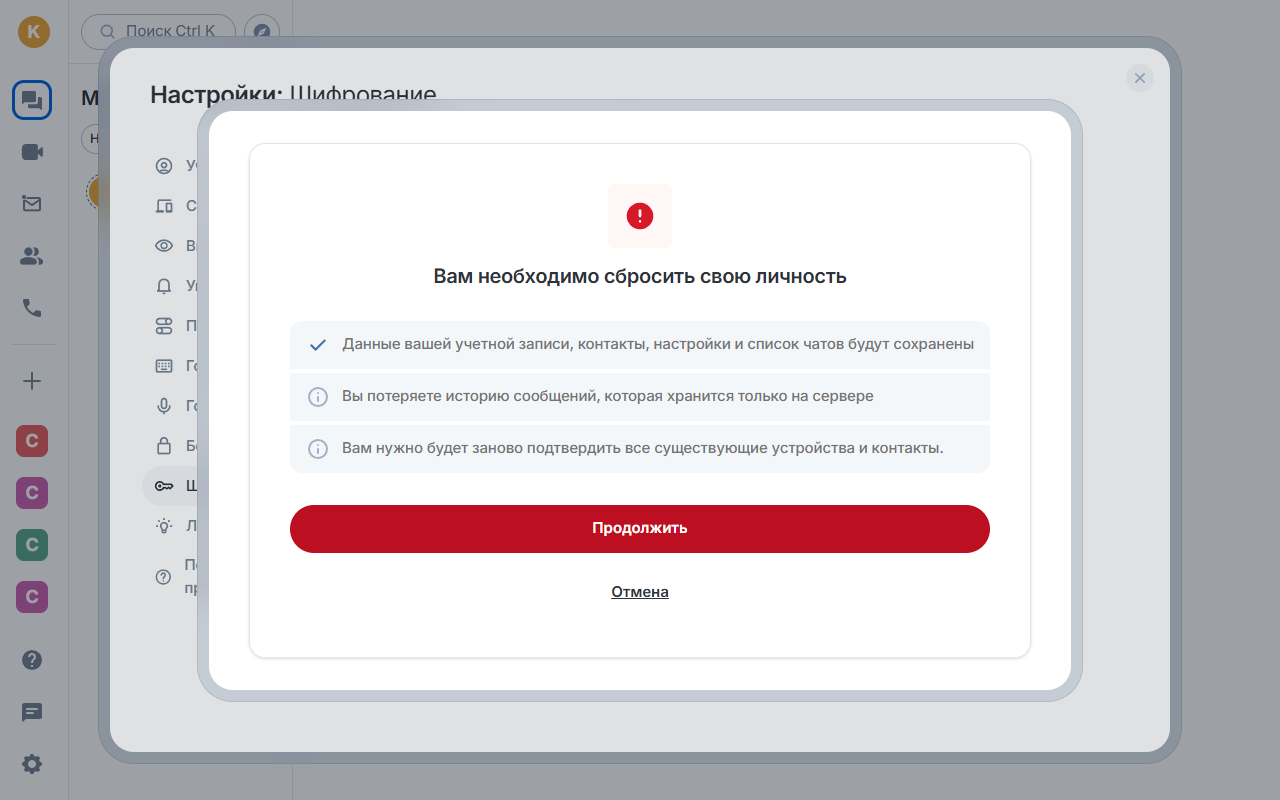1280x800 pixels.
Task: Close the Настройки settings dialog
Action: [x=1140, y=78]
